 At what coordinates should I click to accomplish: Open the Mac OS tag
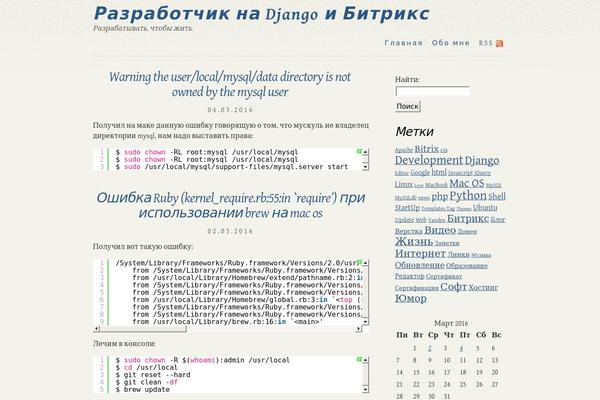[466, 183]
